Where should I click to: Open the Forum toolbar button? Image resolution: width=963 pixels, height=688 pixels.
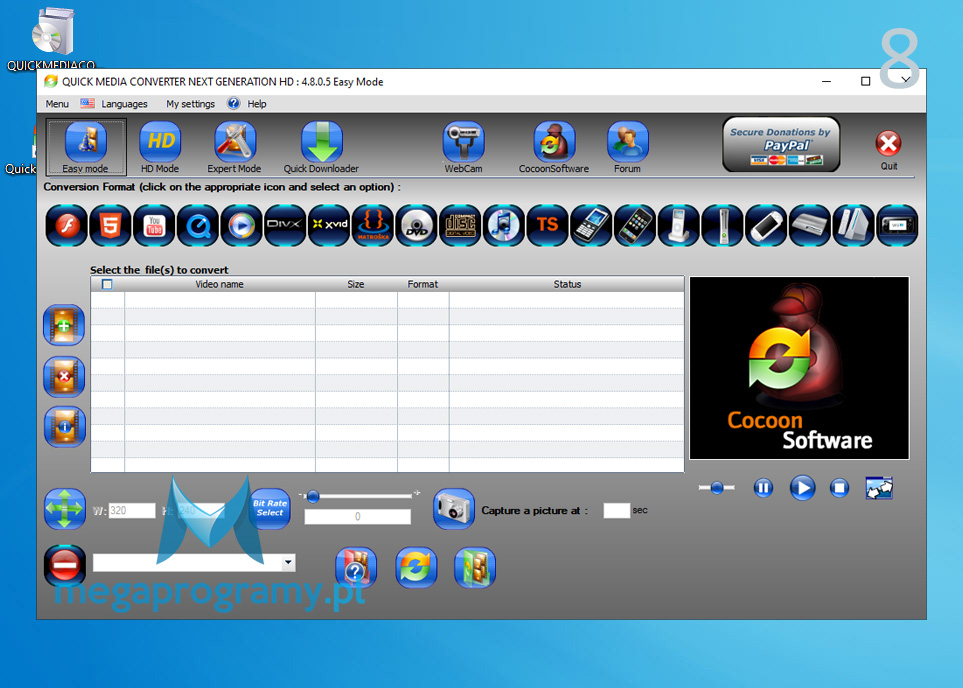[x=627, y=147]
